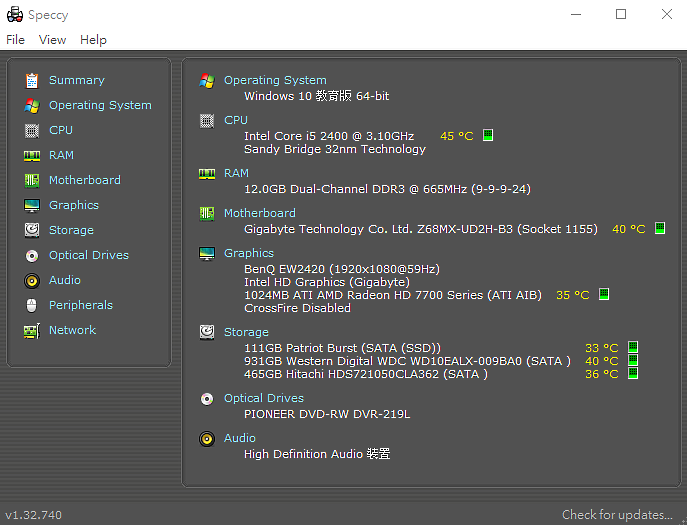Click Check for updates link
Viewport: 687px width, 525px height.
point(617,514)
